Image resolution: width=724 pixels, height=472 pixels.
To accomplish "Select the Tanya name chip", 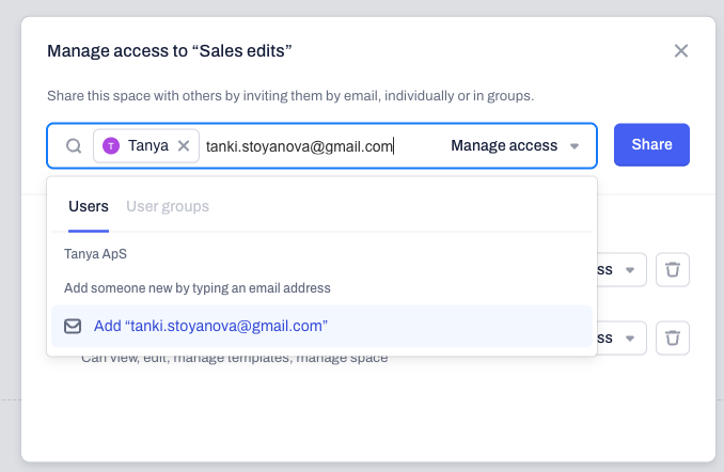I will 146,146.
